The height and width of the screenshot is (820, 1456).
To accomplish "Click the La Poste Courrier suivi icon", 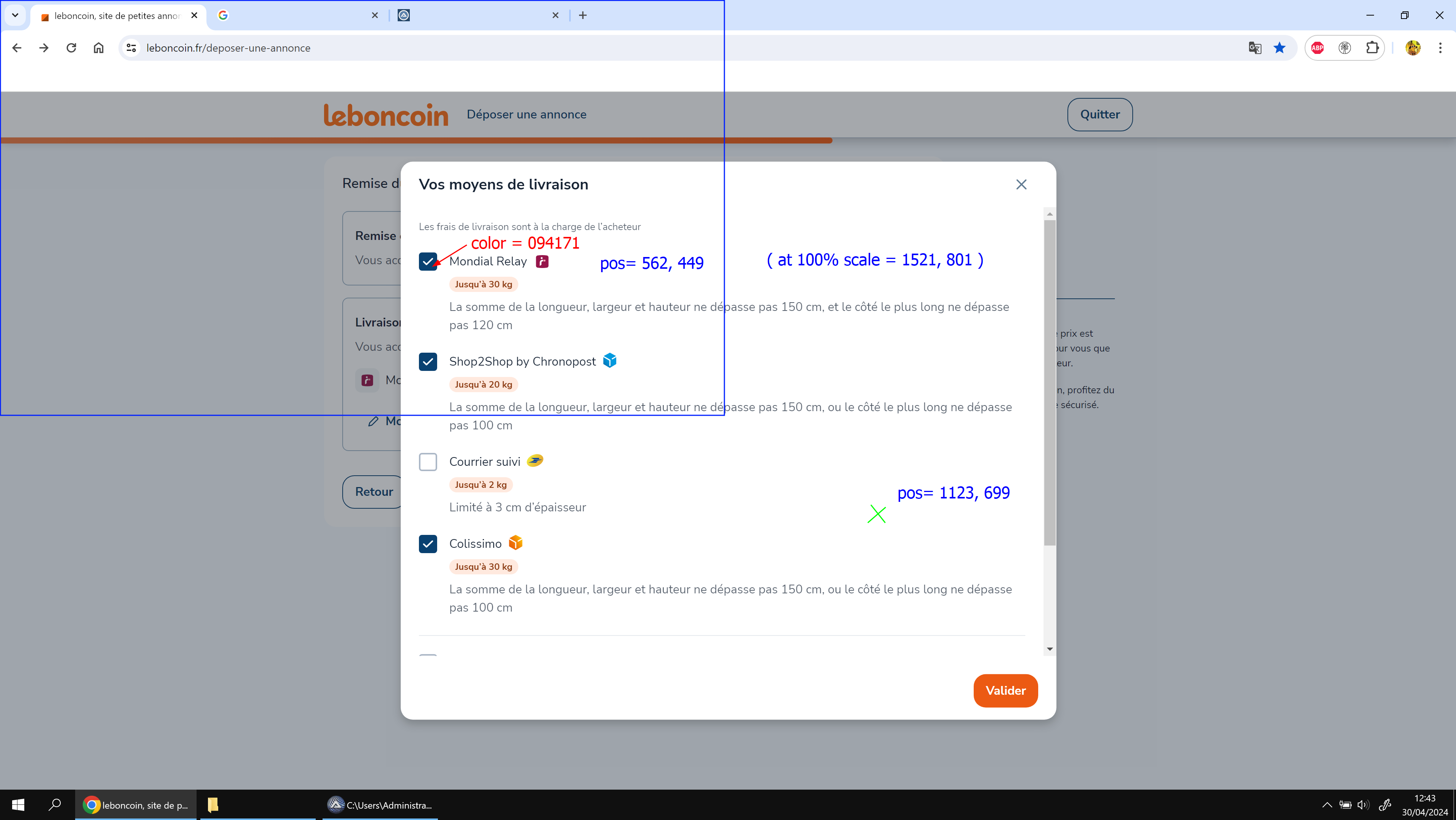I will [535, 460].
